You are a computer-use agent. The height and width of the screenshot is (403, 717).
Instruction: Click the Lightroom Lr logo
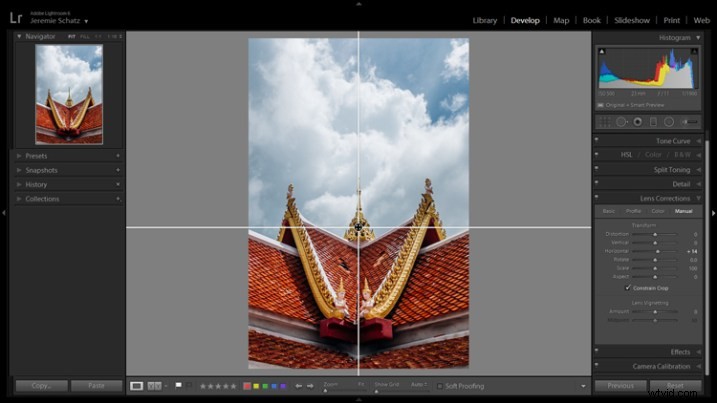pos(16,18)
